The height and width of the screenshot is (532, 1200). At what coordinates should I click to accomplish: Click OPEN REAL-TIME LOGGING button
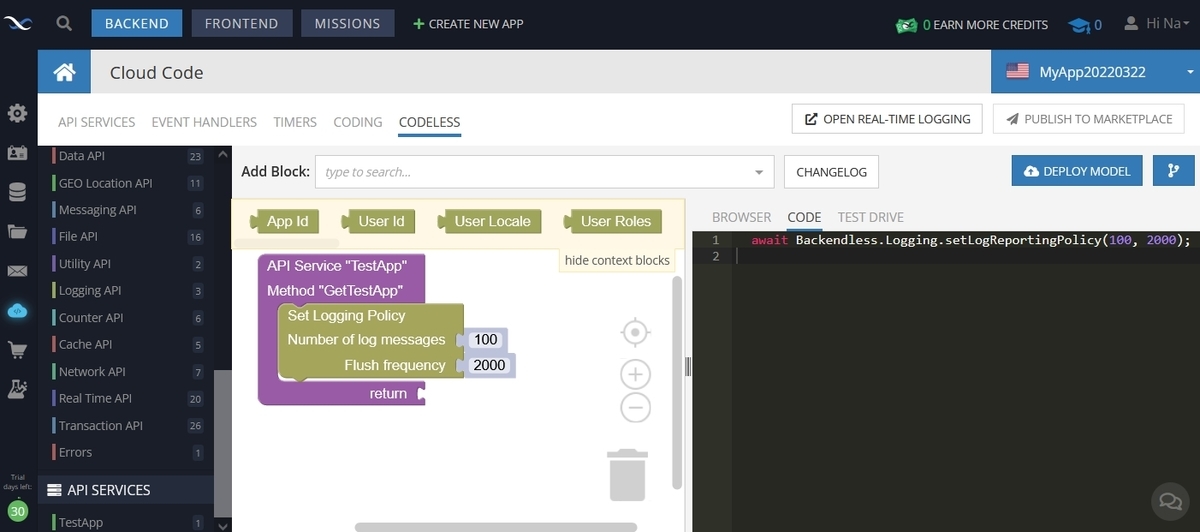pyautogui.click(x=887, y=118)
